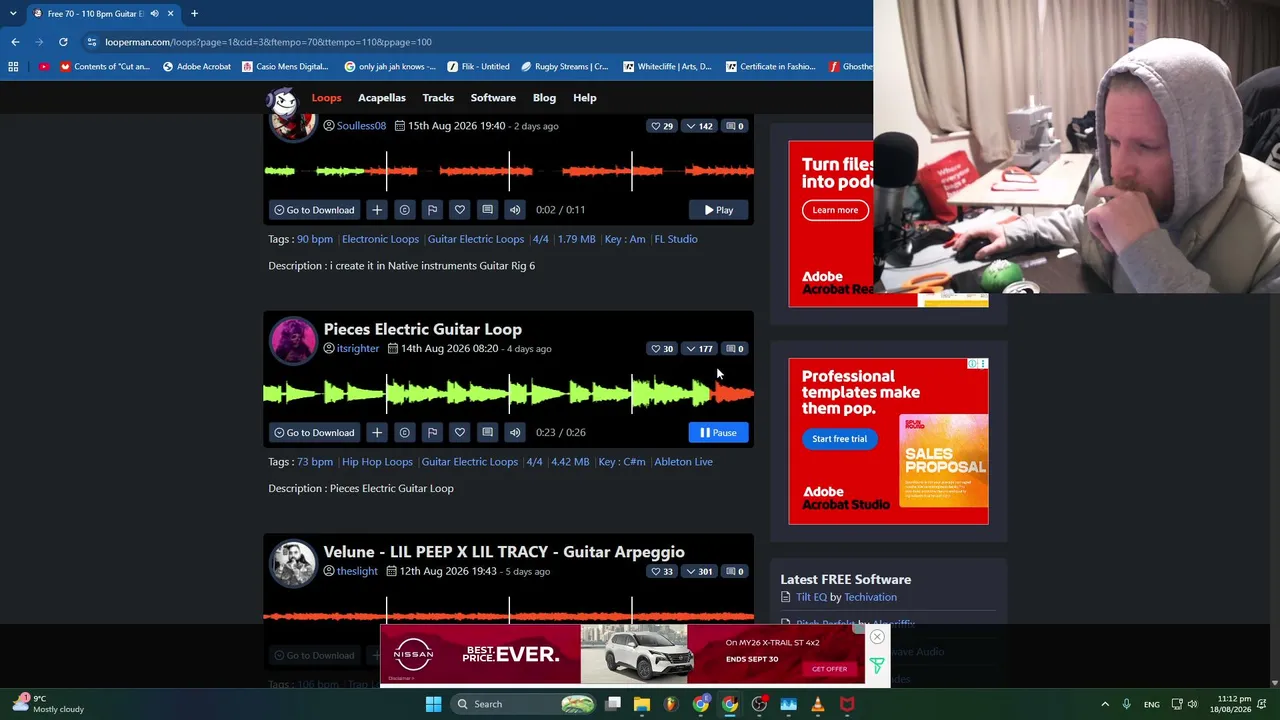
Task: Open the 177 downloads counter on Pieces loop
Action: pyautogui.click(x=699, y=349)
